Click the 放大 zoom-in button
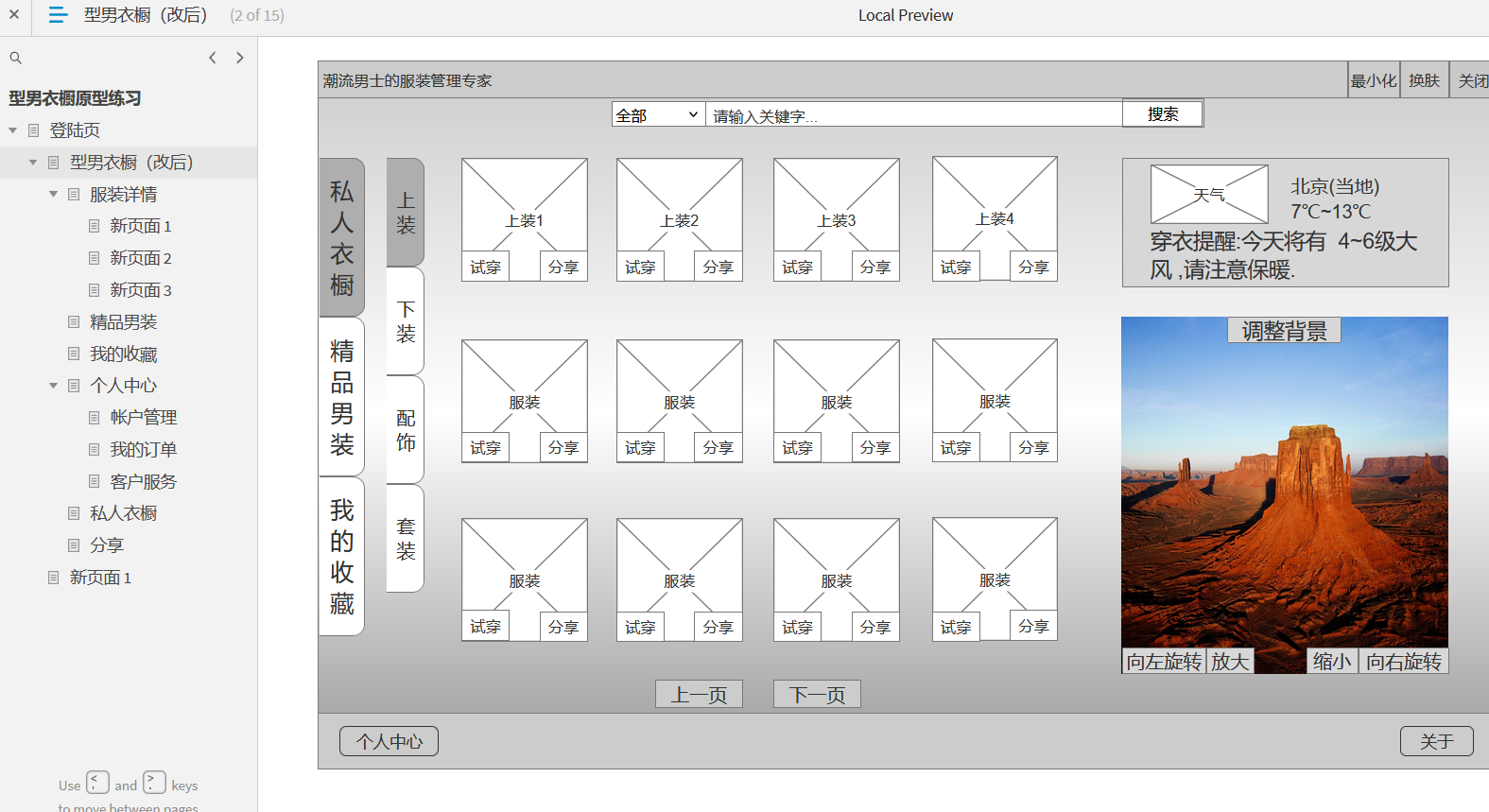Image resolution: width=1489 pixels, height=812 pixels. point(1230,661)
